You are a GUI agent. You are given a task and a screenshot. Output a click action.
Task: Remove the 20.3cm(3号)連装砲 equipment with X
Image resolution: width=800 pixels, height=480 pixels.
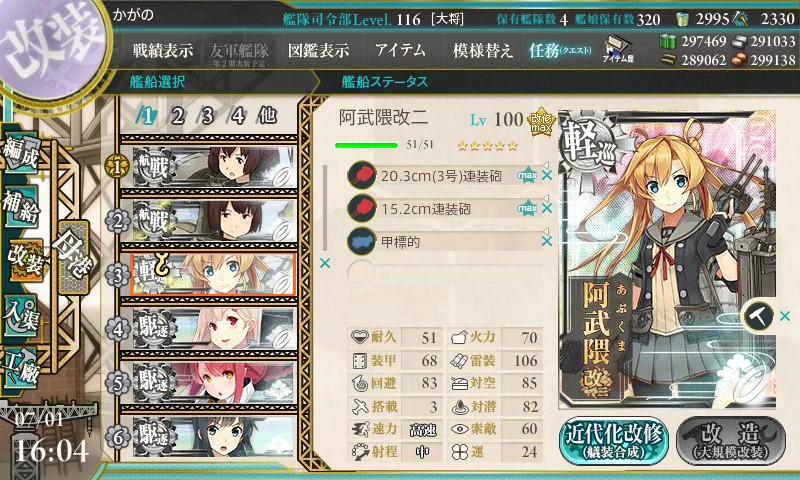tap(546, 175)
